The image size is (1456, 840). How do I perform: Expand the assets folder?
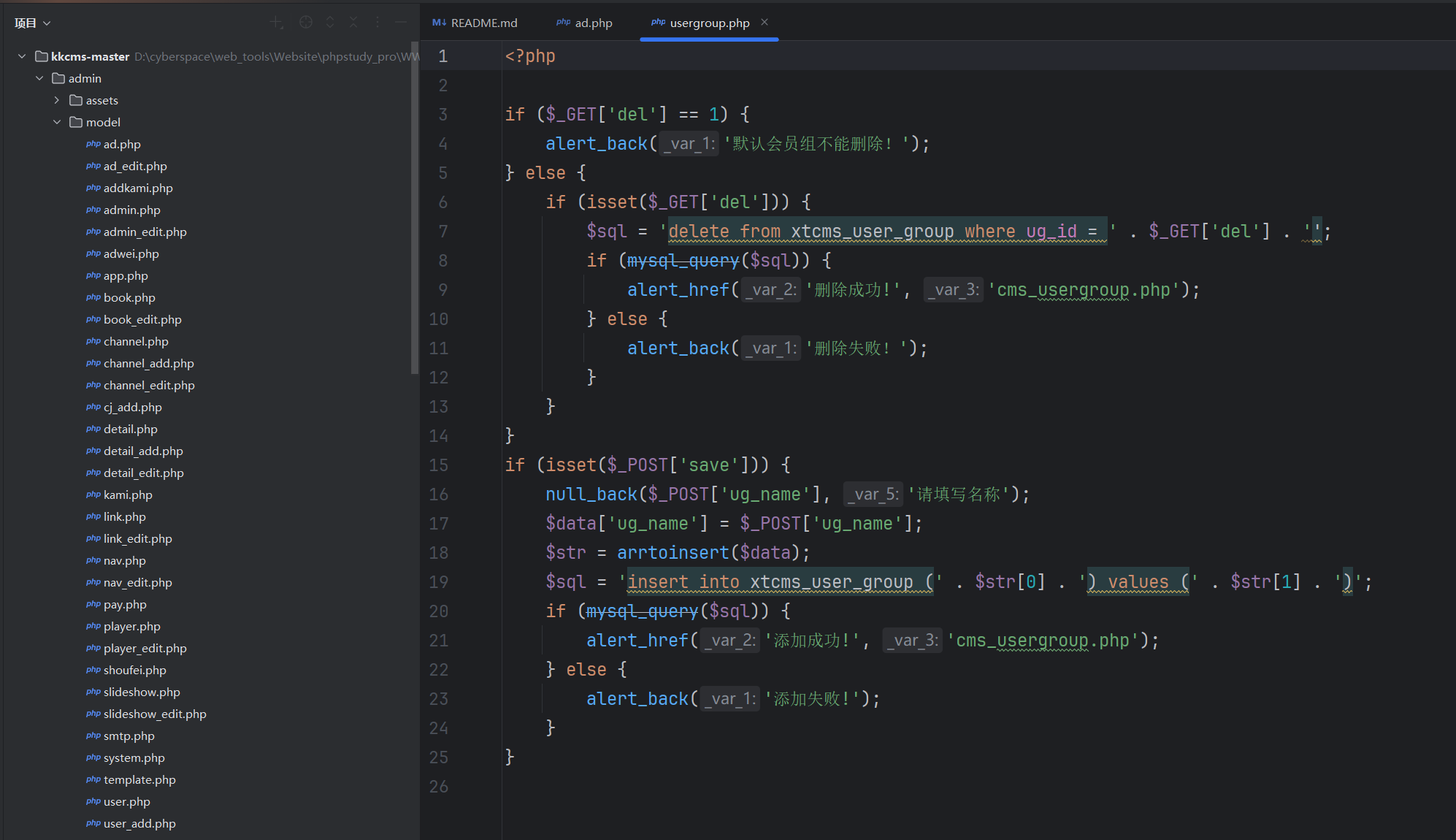click(57, 100)
